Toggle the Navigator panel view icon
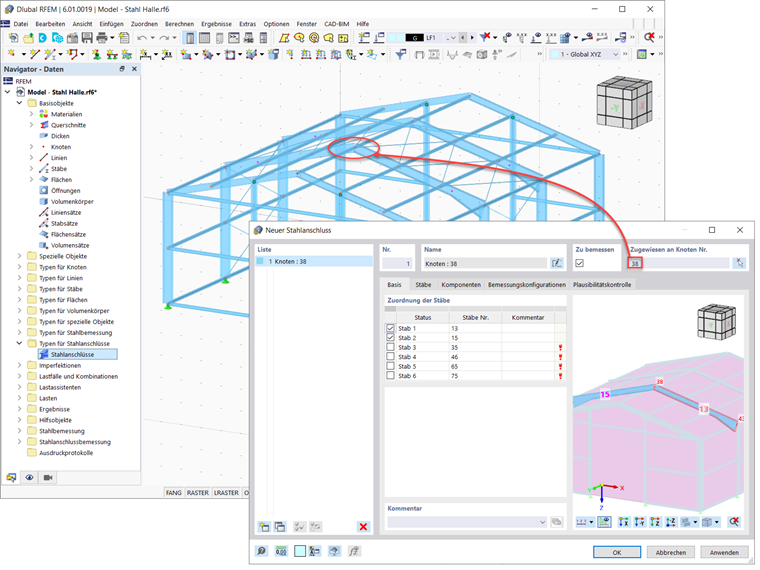Image resolution: width=760 pixels, height=570 pixels. point(190,38)
